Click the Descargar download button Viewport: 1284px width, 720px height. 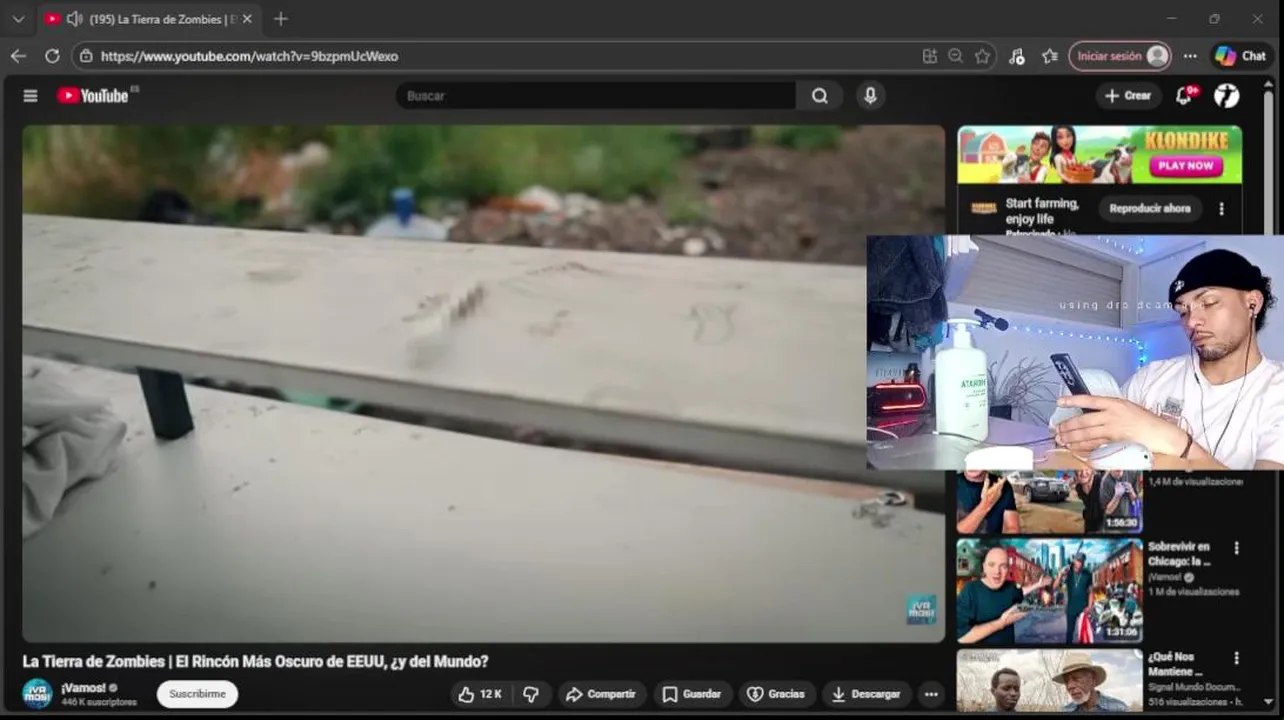pyautogui.click(x=867, y=694)
